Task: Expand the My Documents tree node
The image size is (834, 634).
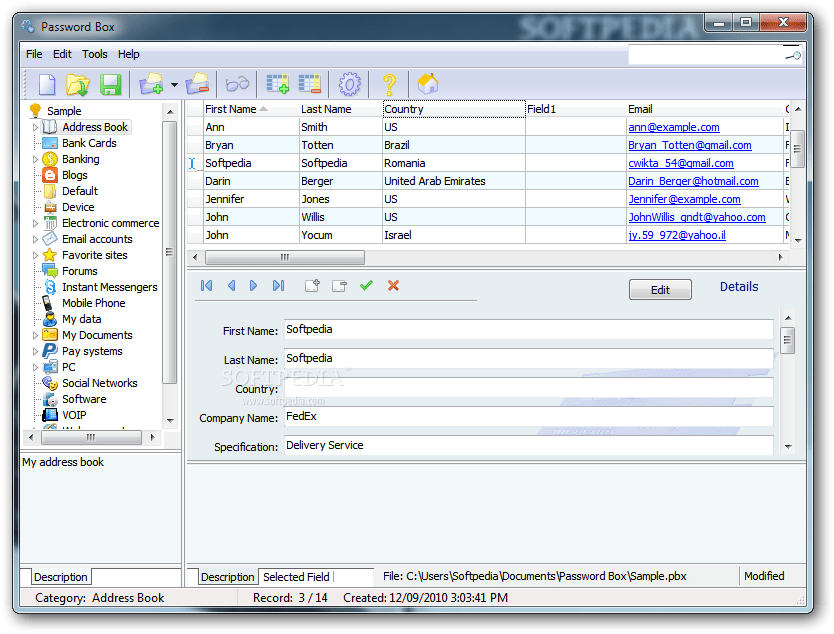Action: (35, 335)
